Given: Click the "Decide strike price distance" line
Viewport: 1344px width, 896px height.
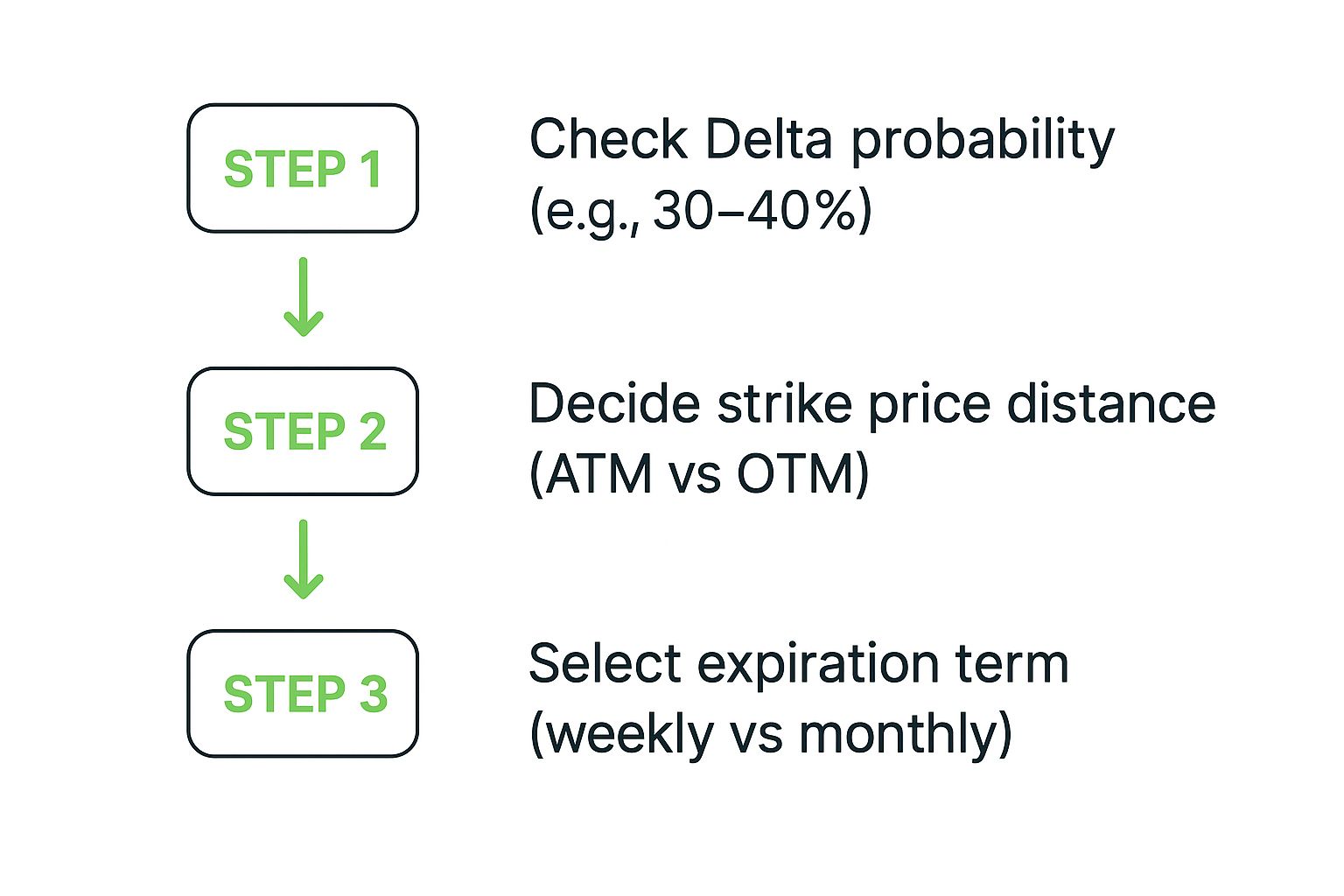Looking at the screenshot, I should coord(871,404).
